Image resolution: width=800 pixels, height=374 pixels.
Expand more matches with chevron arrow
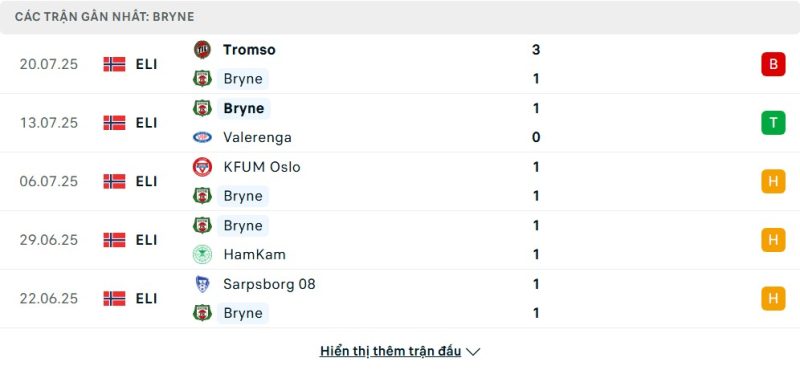tap(473, 352)
